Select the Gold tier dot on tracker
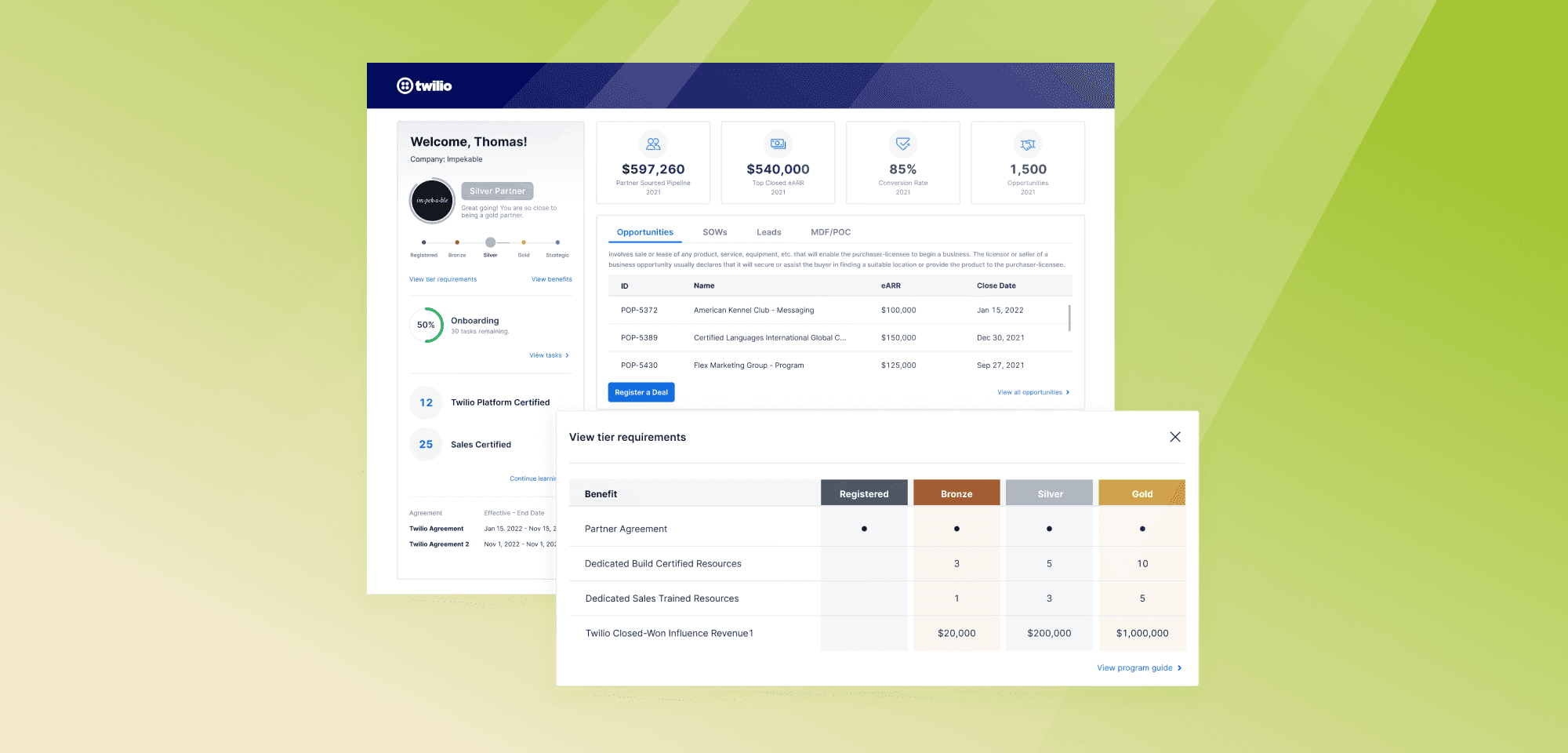Screen dimensions: 1568x753 (x=524, y=242)
